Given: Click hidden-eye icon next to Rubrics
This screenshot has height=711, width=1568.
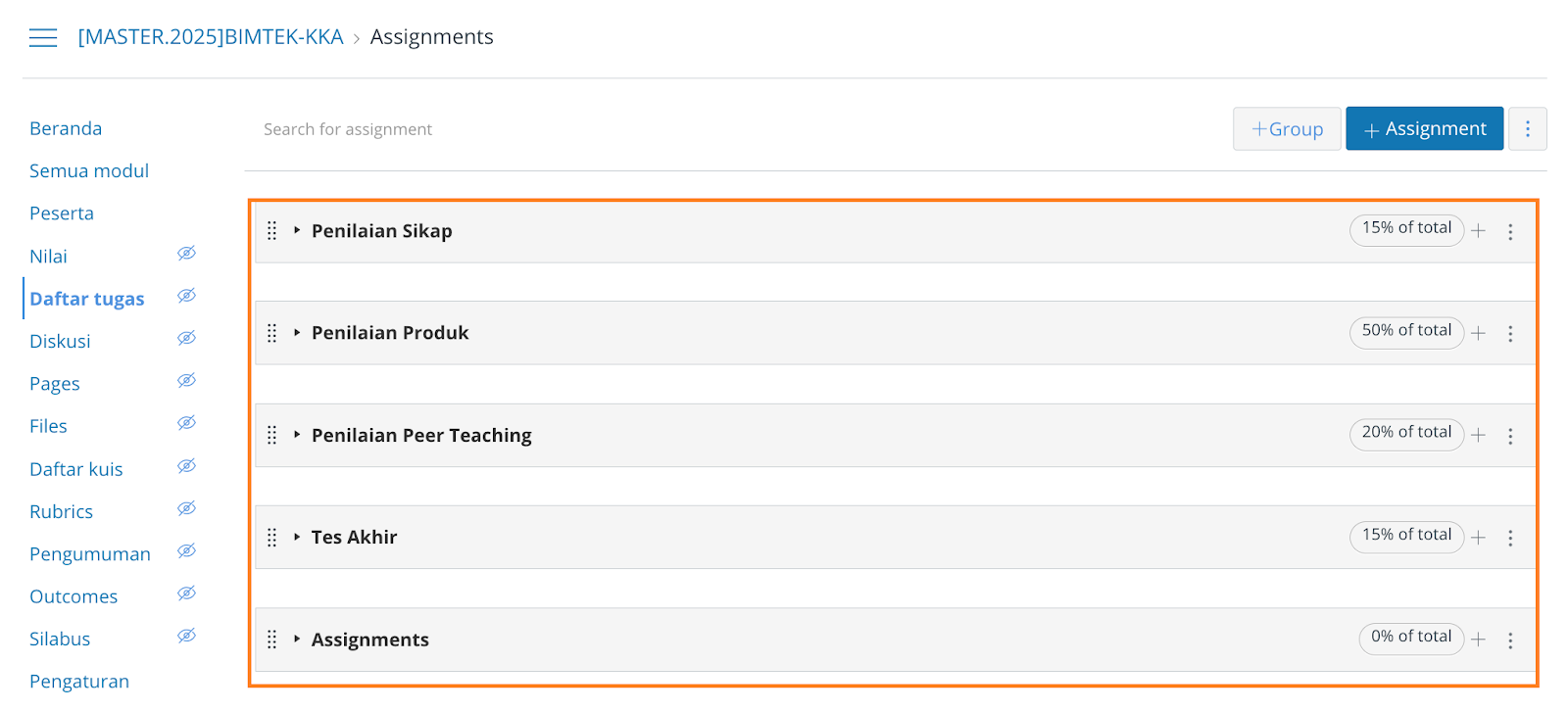Looking at the screenshot, I should coord(186,508).
